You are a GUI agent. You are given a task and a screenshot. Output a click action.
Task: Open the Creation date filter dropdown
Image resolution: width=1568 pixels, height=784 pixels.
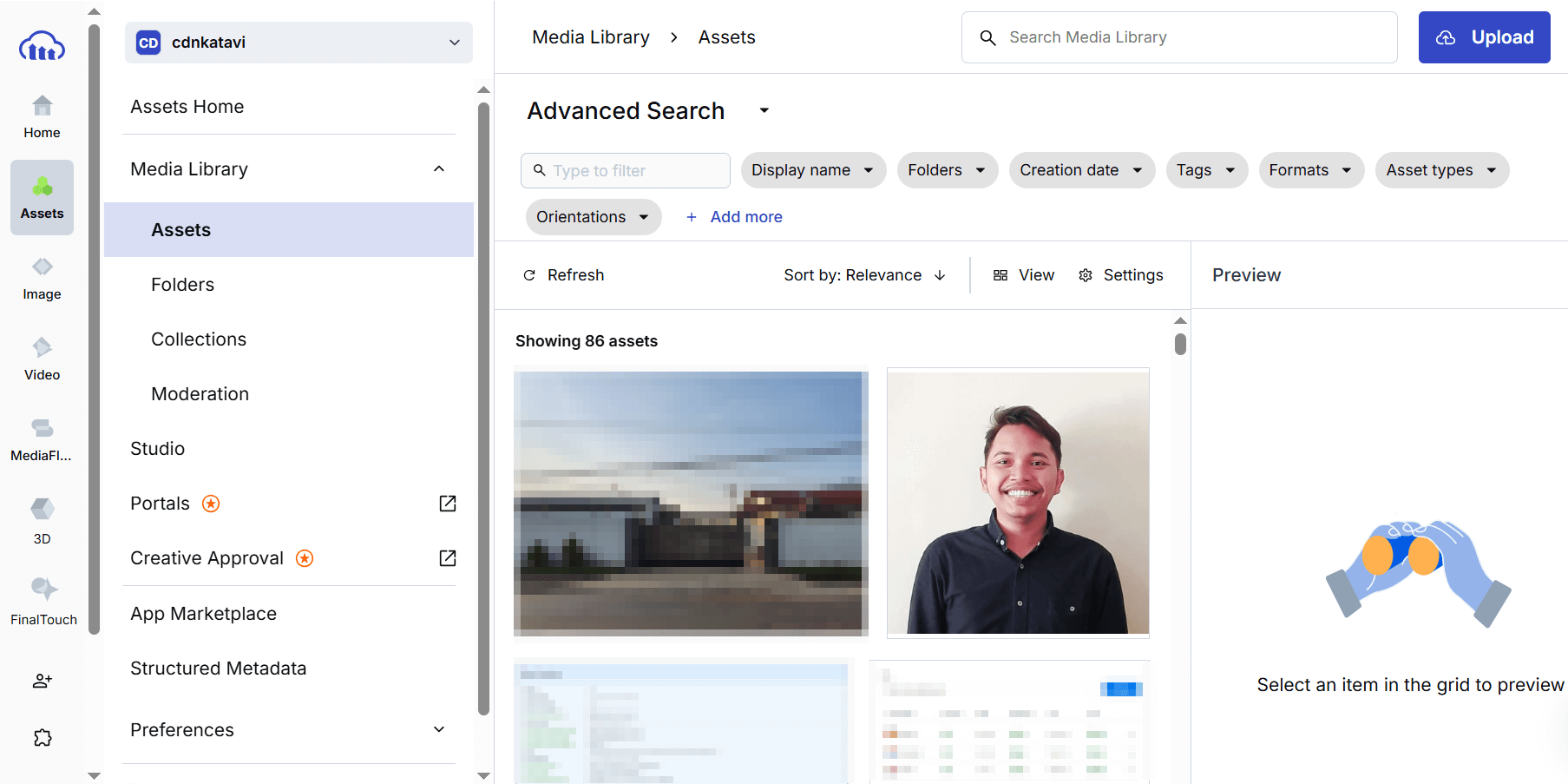pos(1081,170)
